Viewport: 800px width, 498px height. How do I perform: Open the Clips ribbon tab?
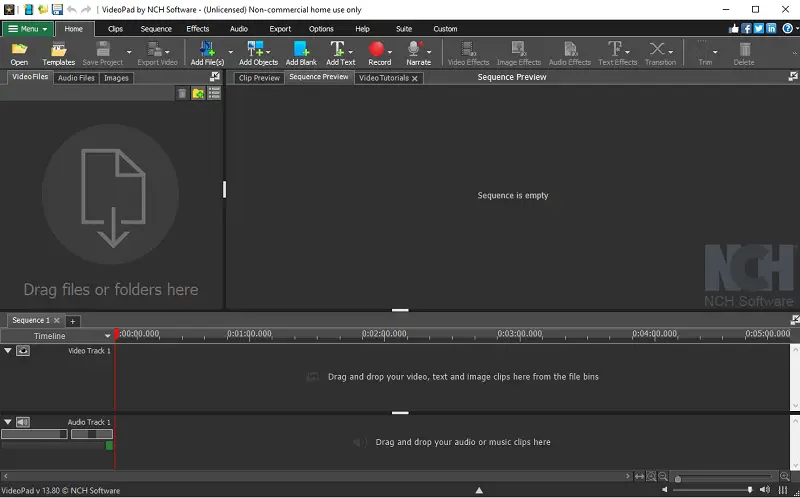pos(115,29)
